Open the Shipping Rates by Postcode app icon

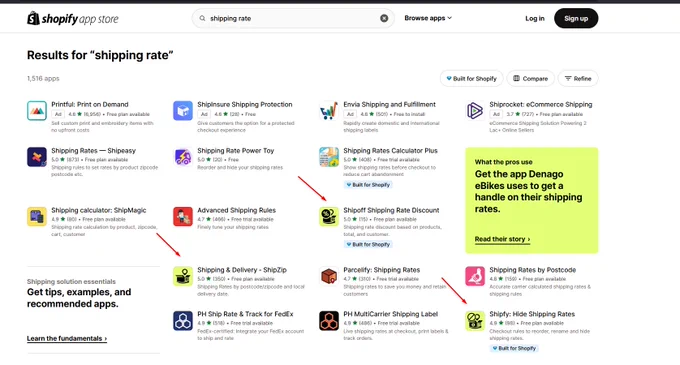coord(475,276)
